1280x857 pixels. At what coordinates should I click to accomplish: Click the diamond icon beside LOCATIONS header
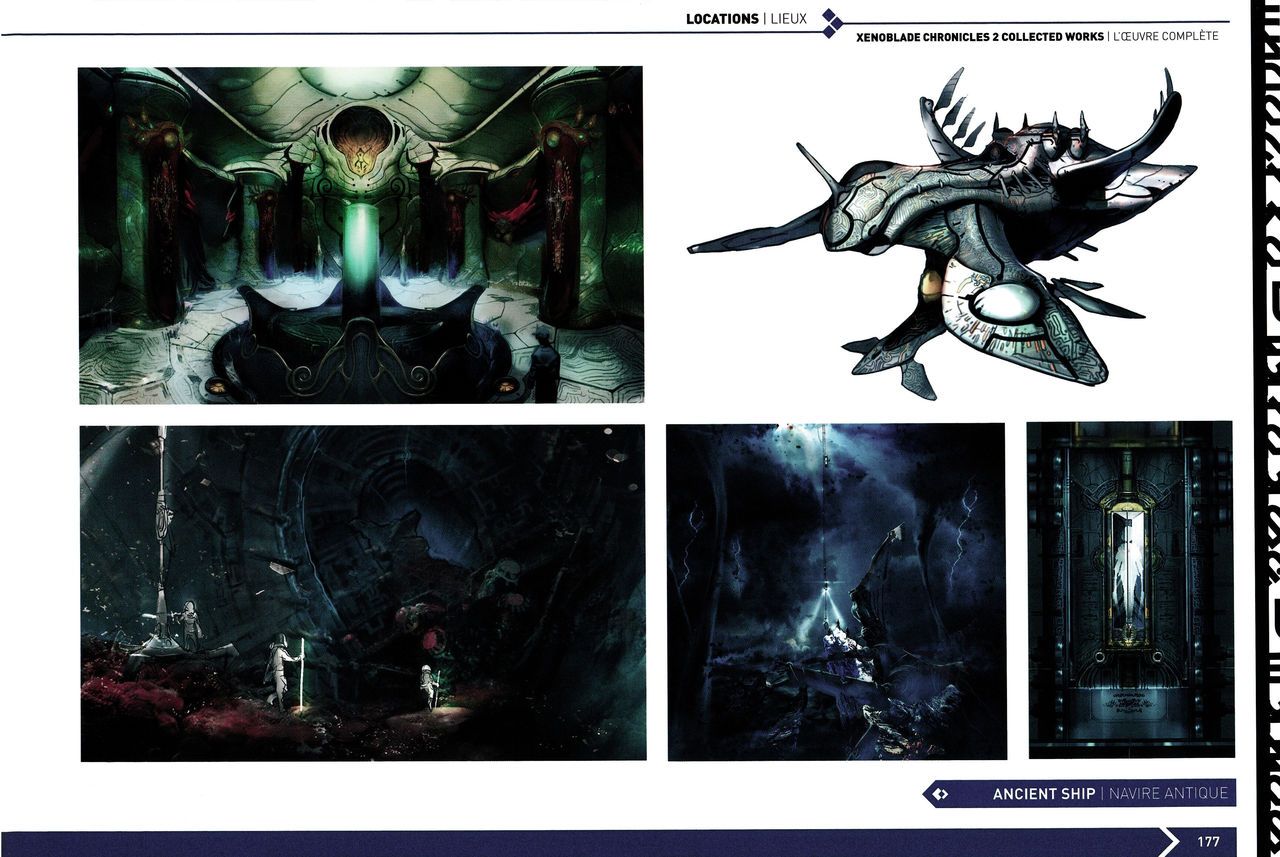pyautogui.click(x=830, y=23)
